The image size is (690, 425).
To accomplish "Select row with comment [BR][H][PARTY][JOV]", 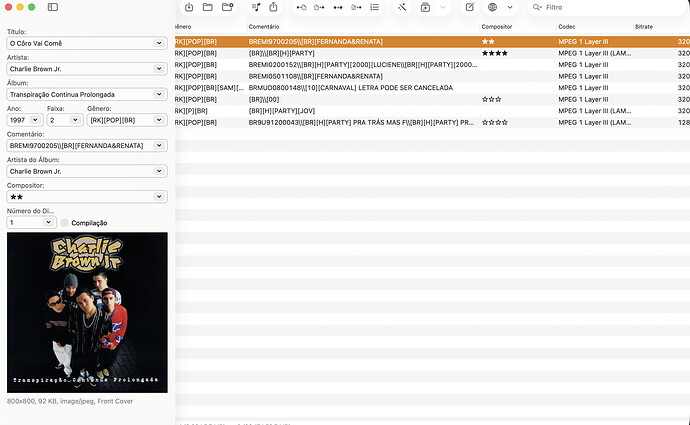I will point(433,111).
